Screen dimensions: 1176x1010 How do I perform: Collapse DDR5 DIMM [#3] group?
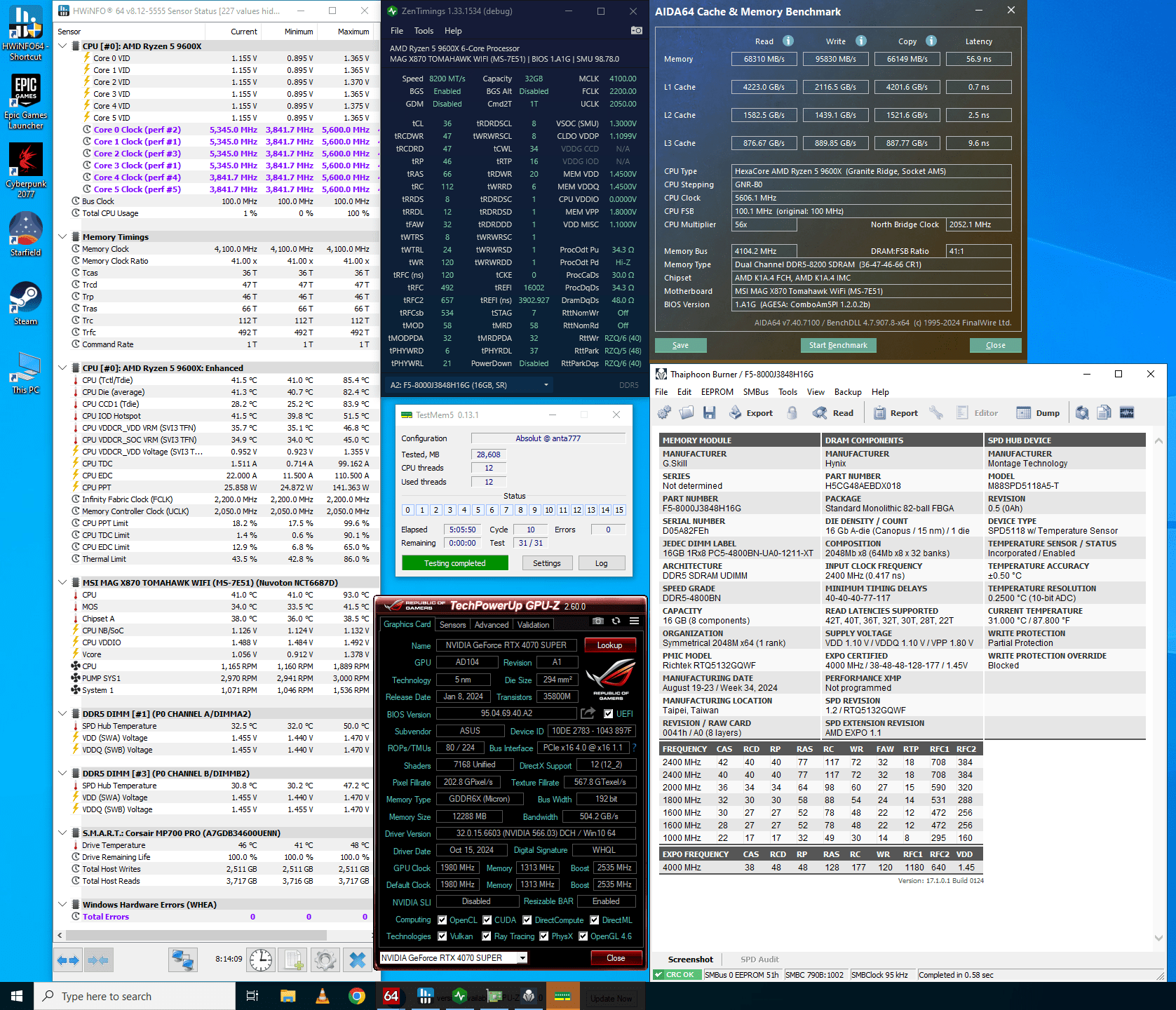[x=62, y=774]
